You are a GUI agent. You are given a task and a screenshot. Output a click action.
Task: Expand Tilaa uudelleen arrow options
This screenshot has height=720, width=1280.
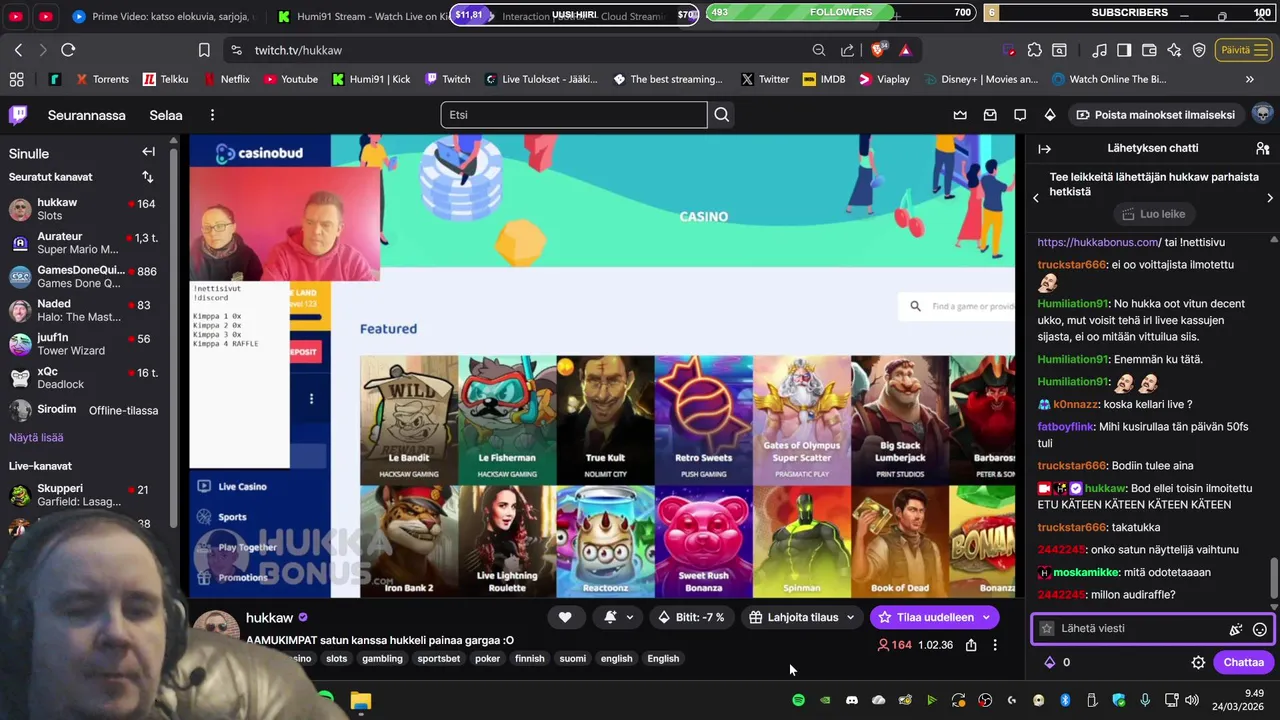(987, 617)
